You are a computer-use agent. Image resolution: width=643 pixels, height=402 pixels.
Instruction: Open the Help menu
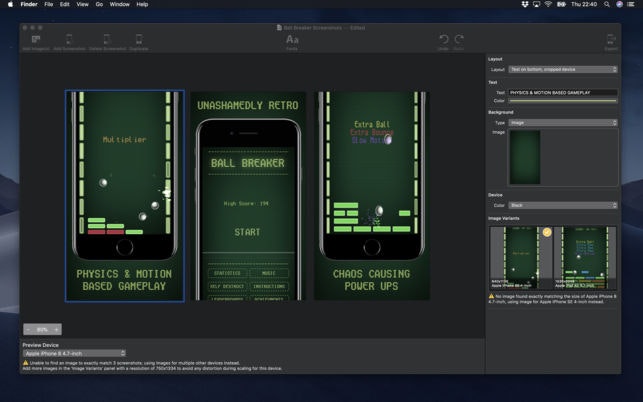pyautogui.click(x=142, y=4)
